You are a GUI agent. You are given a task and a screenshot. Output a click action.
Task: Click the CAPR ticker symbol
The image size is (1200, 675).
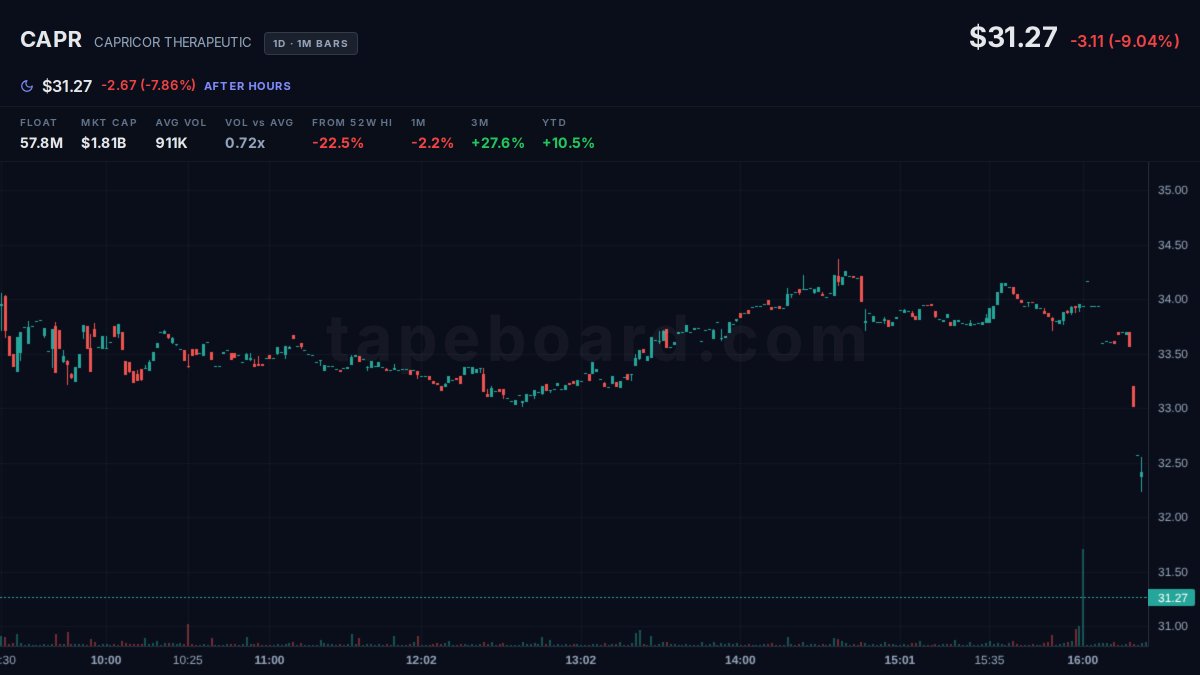point(51,41)
